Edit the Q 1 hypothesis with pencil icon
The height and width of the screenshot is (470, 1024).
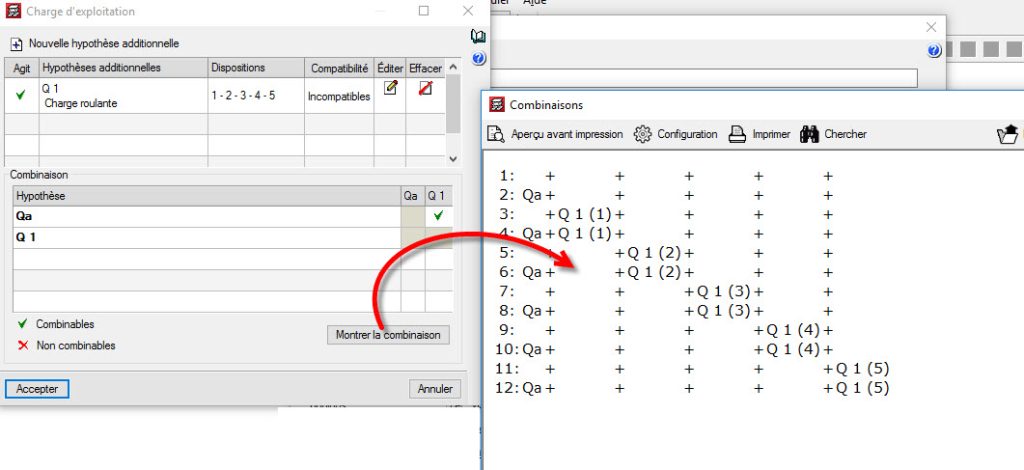pos(390,89)
